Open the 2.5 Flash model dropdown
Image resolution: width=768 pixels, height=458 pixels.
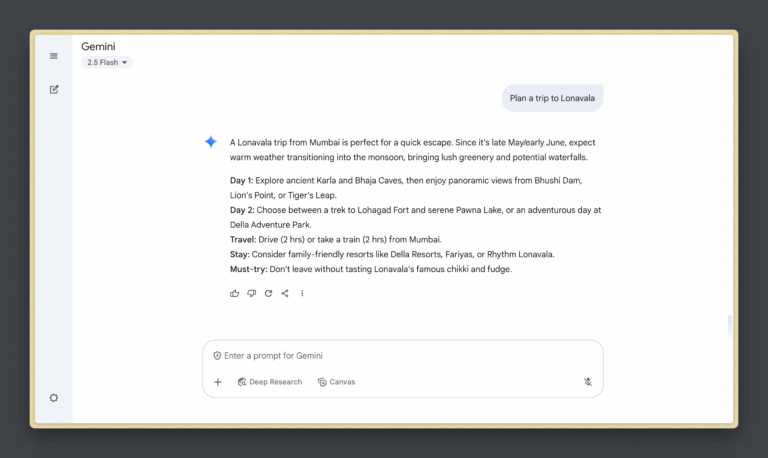click(x=107, y=62)
